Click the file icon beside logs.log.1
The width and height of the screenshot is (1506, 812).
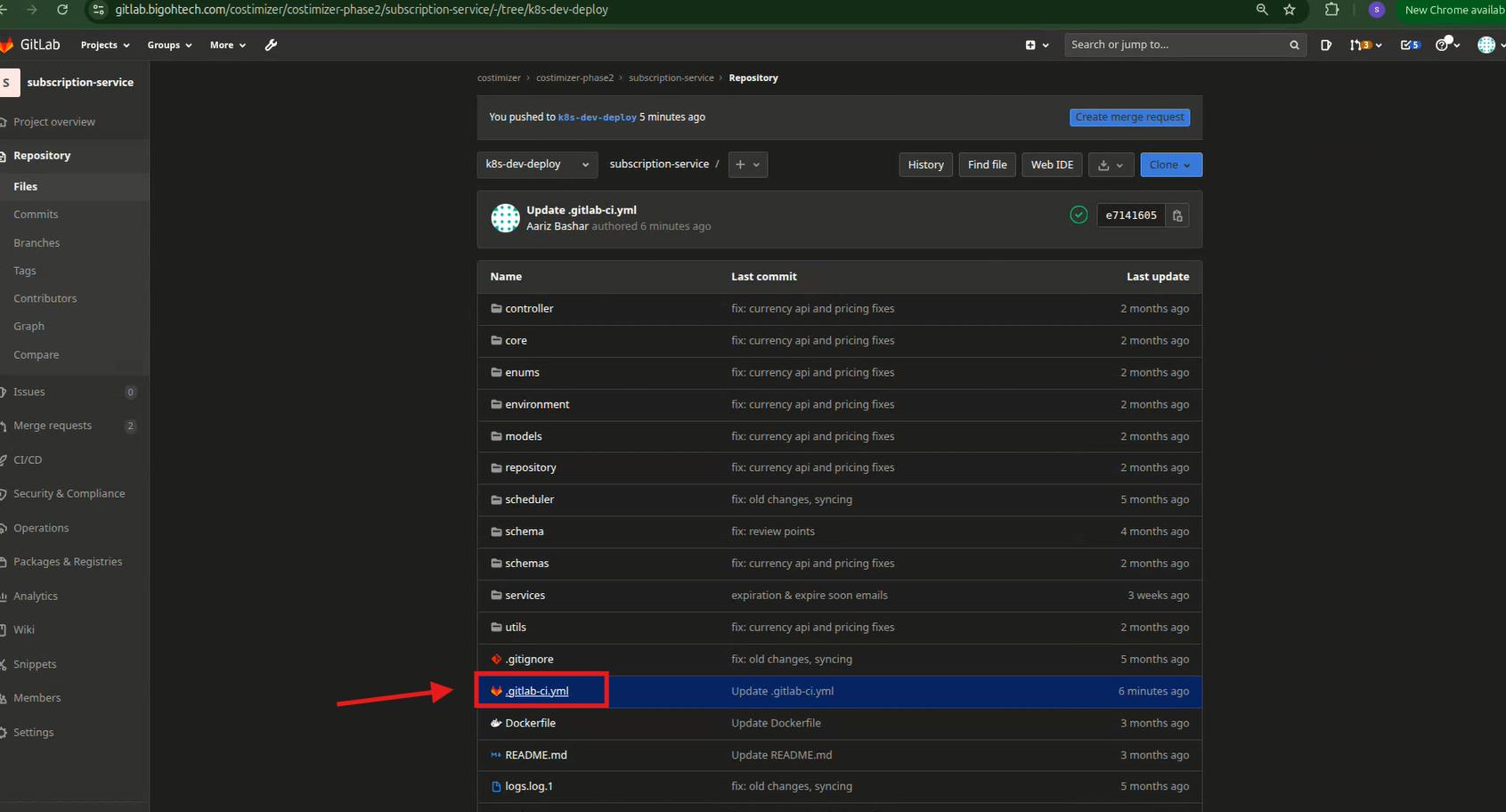tap(496, 786)
